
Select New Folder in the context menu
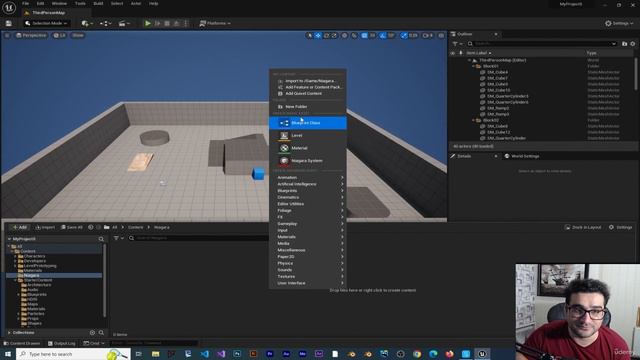click(x=308, y=107)
